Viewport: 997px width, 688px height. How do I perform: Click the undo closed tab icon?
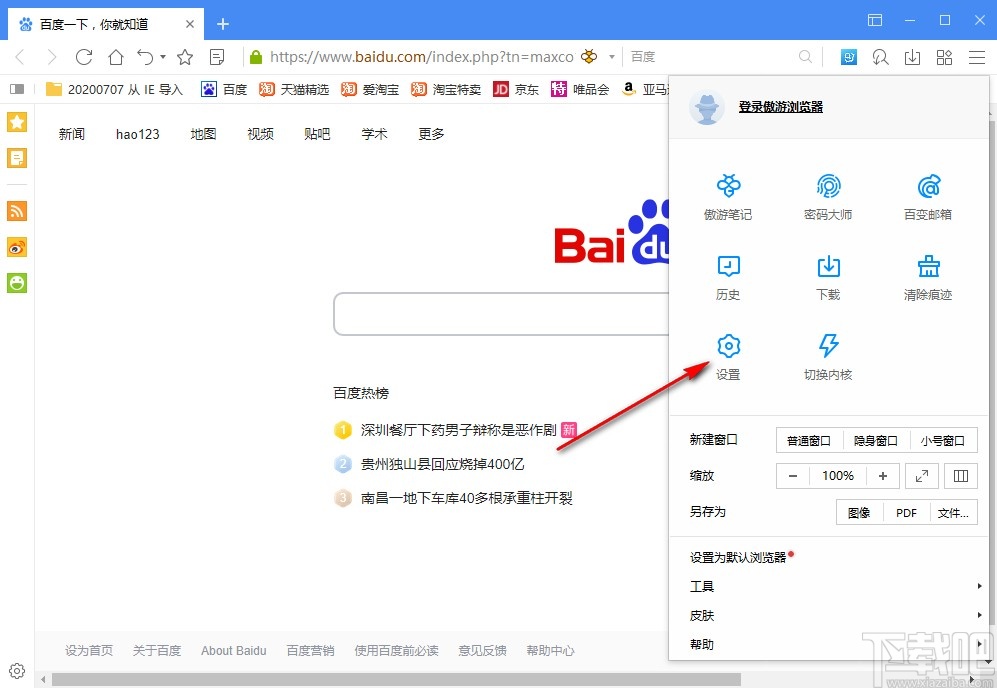pyautogui.click(x=145, y=57)
